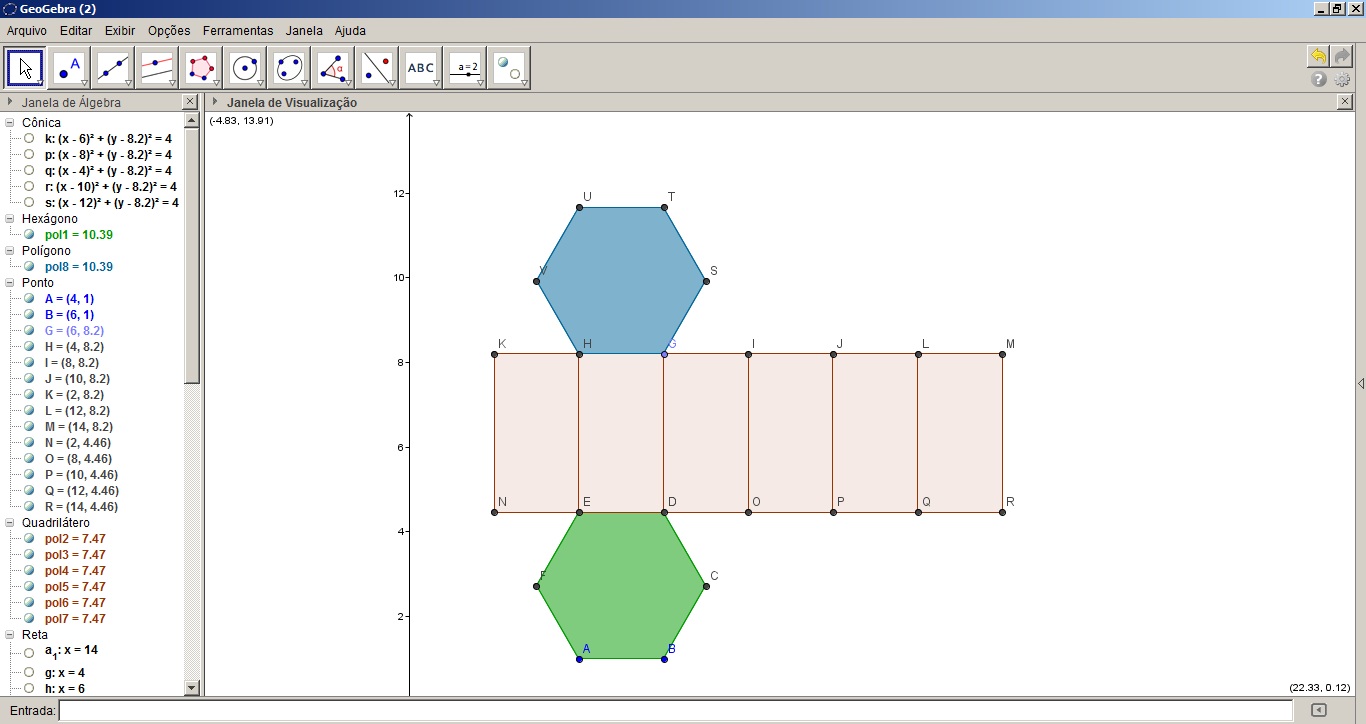
Task: Expand the Janela de Visualização style bar triangle
Action: click(215, 102)
